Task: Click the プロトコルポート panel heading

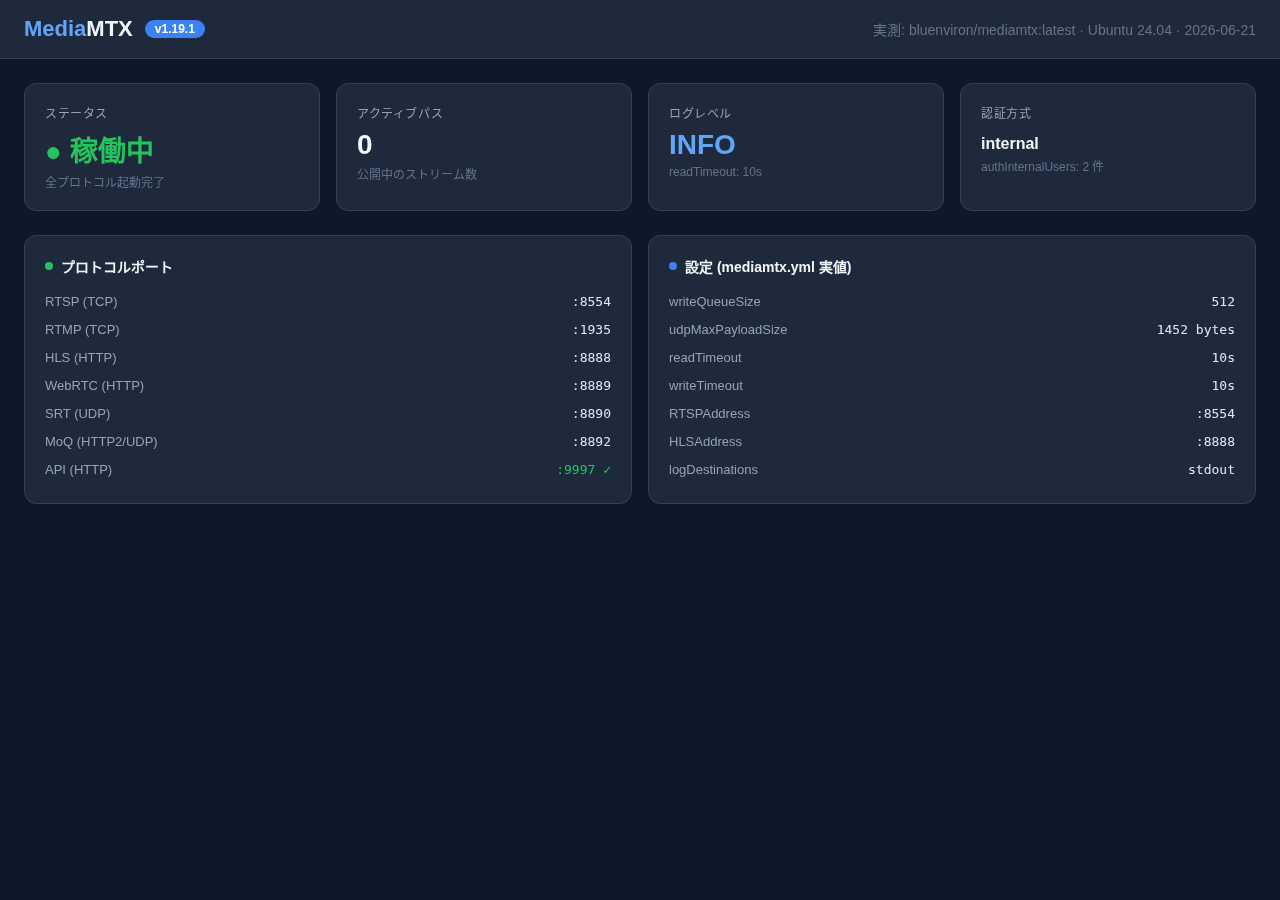Action: click(117, 267)
